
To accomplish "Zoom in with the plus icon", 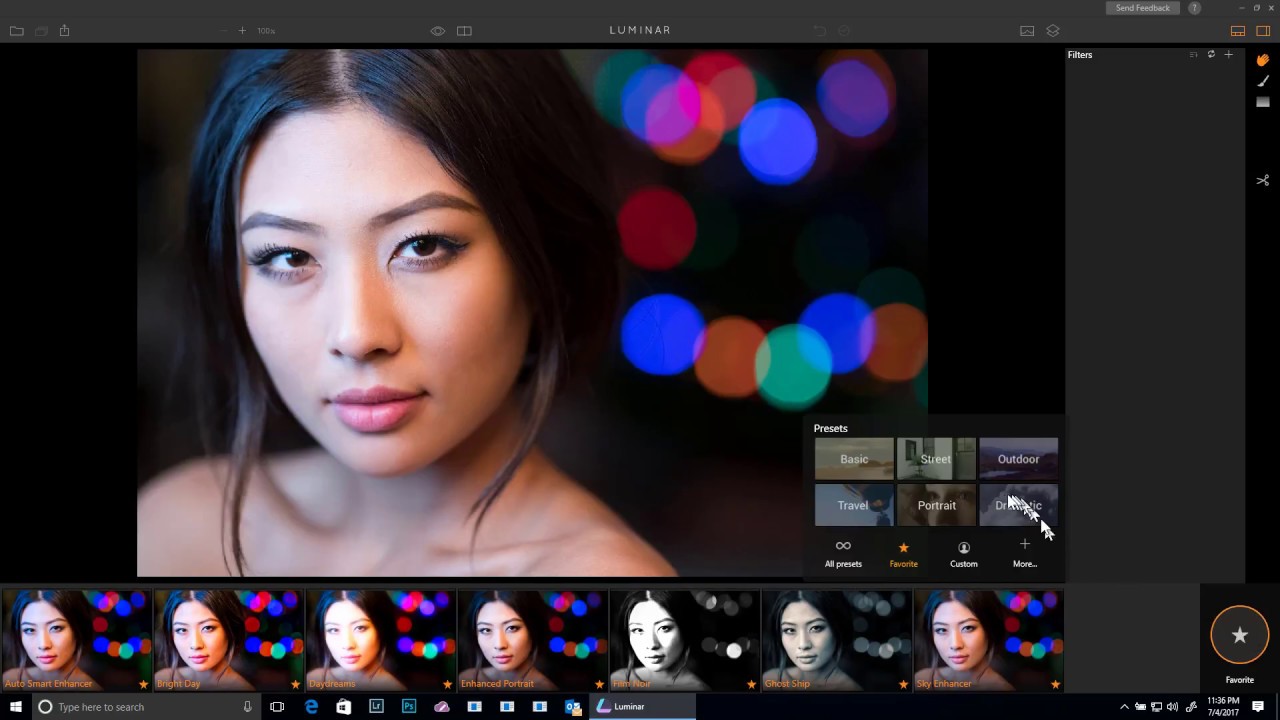I will (242, 31).
